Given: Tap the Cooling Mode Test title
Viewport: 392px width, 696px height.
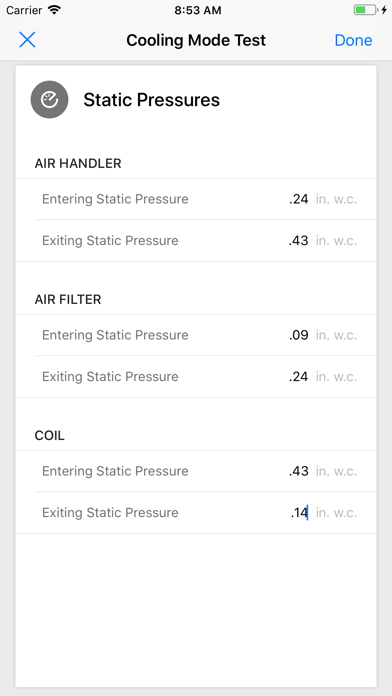Looking at the screenshot, I should [196, 40].
